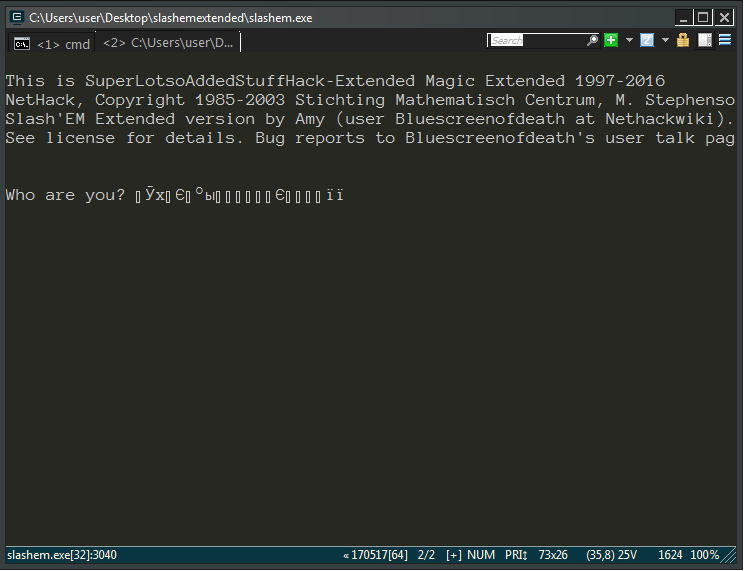Open dropdown arrow beside new console button
The width and height of the screenshot is (744, 571).
coord(629,40)
